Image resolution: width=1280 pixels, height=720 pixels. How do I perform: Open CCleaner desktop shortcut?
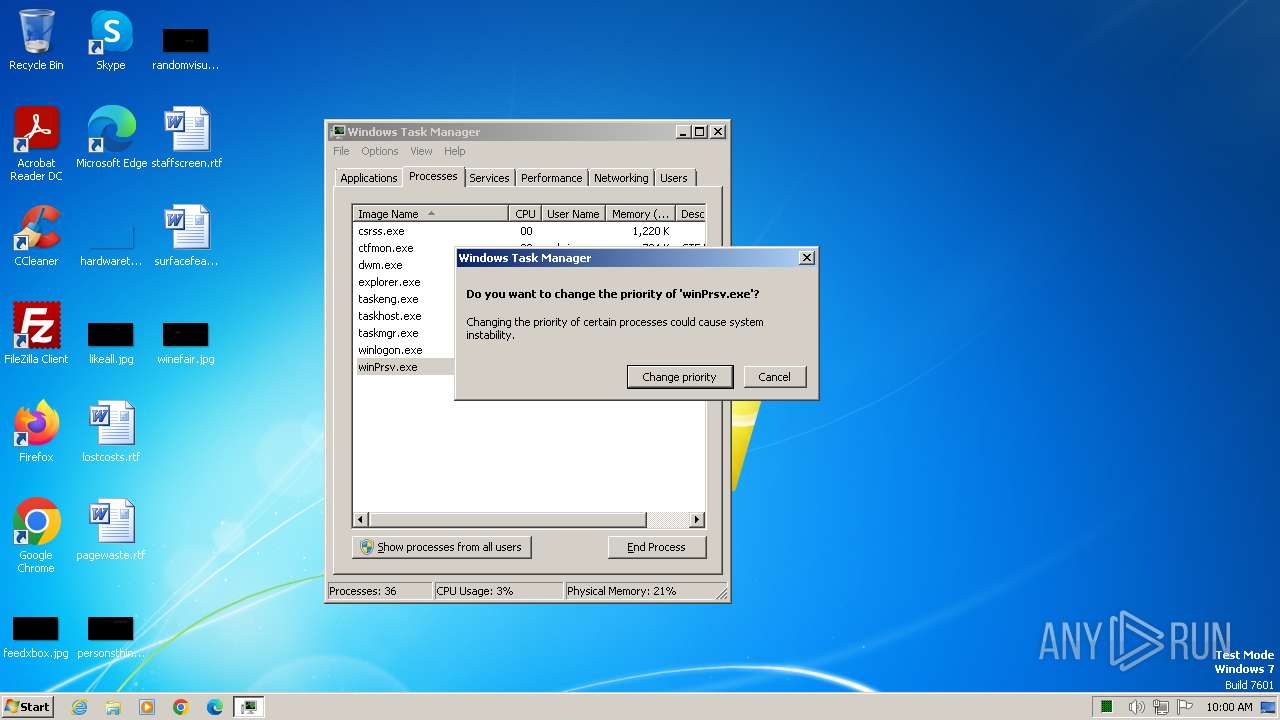36,236
